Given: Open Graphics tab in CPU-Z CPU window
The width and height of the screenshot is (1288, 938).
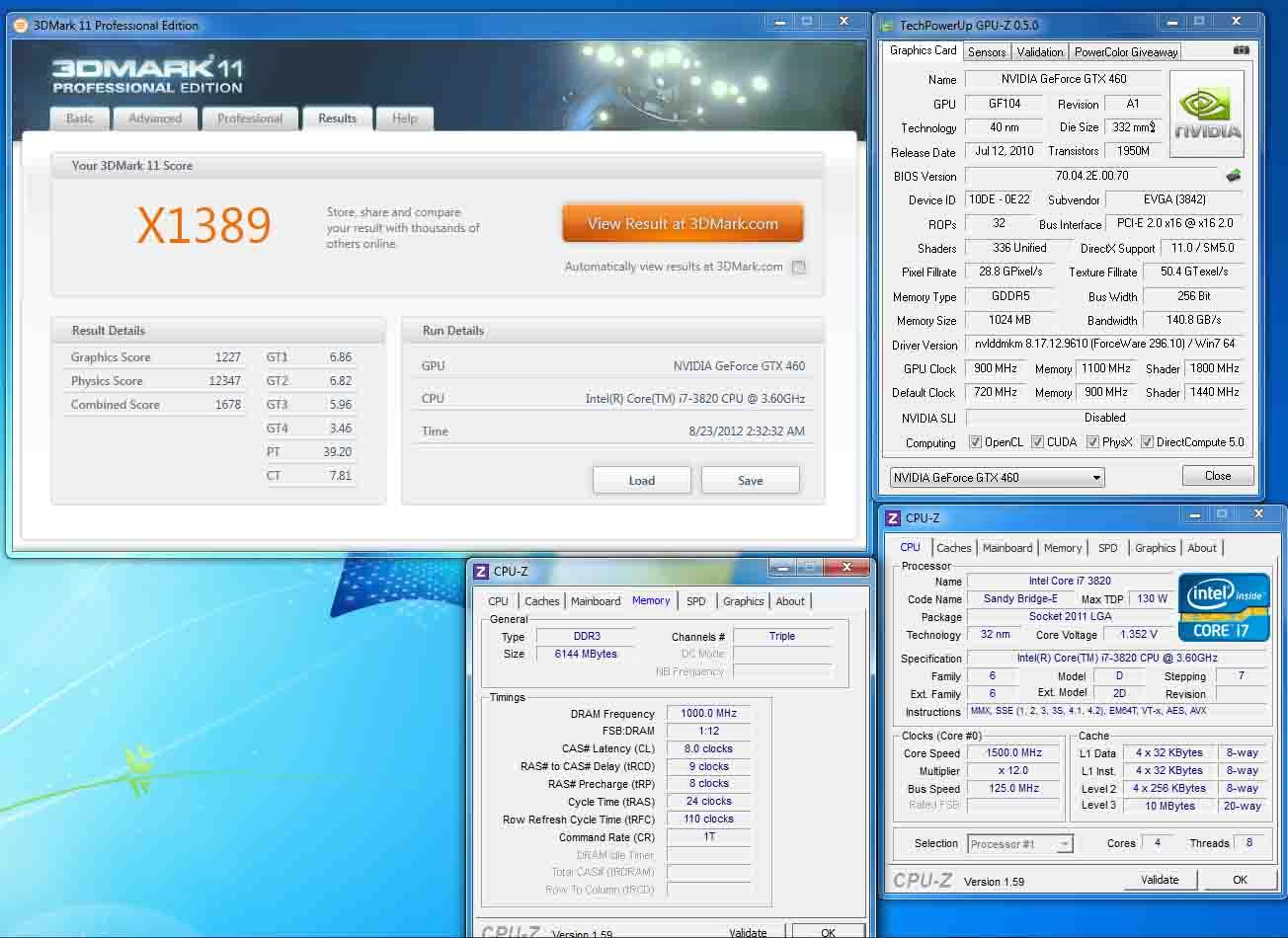Looking at the screenshot, I should tap(1156, 548).
